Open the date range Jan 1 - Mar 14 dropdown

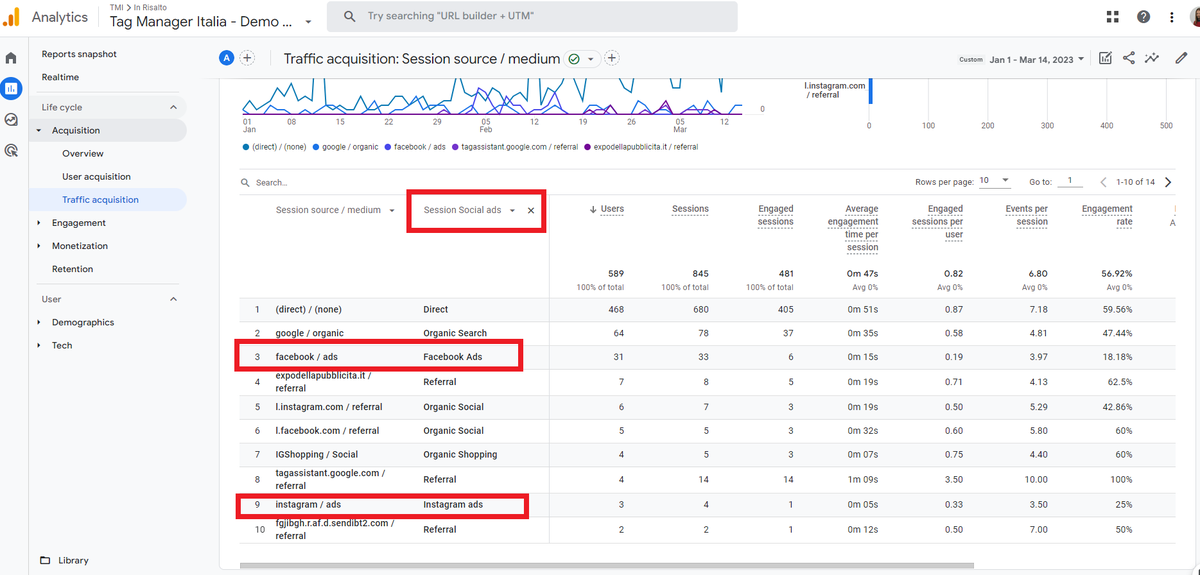[x=1038, y=59]
